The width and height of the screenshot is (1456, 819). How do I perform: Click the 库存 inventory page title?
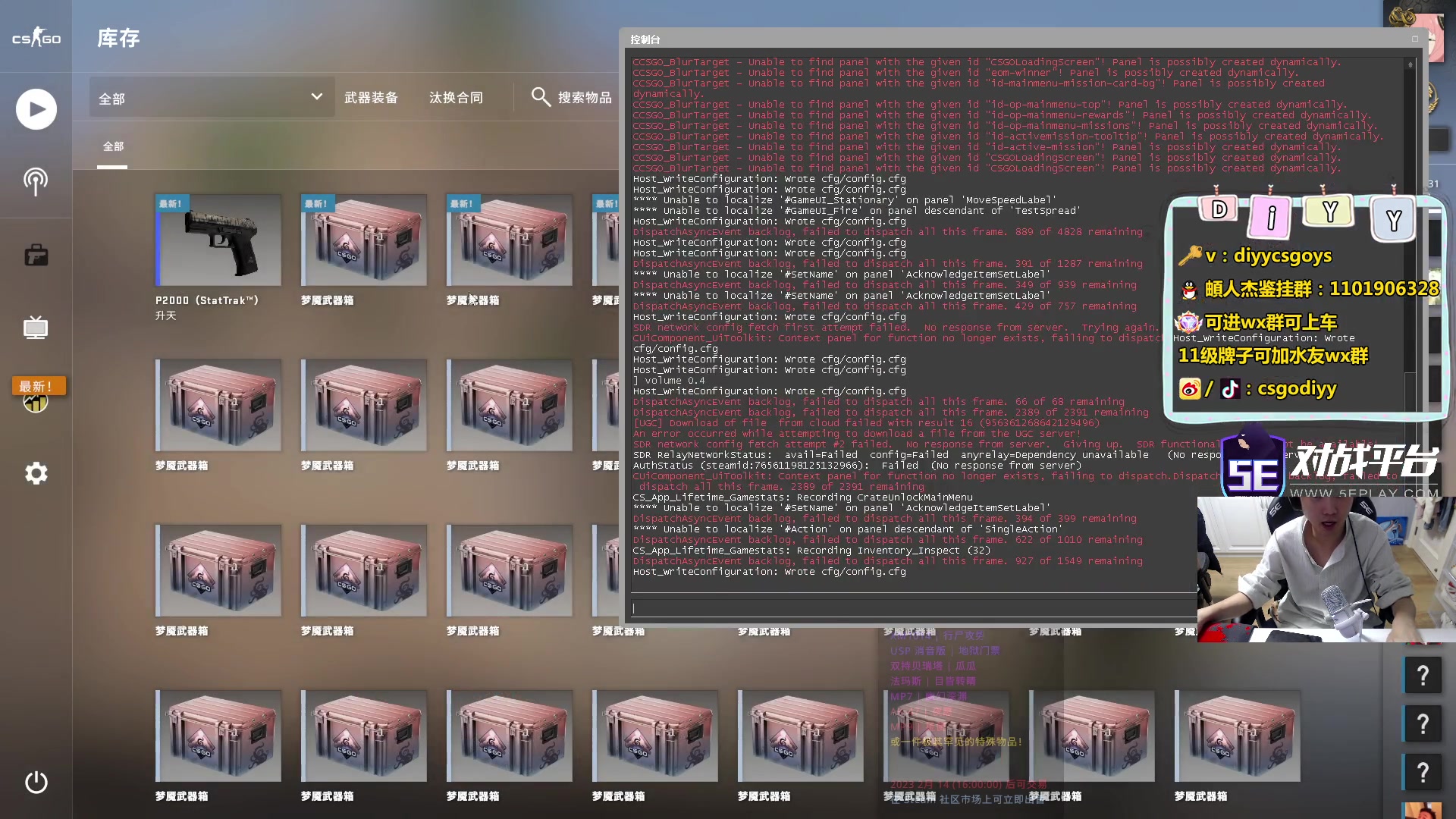(118, 38)
